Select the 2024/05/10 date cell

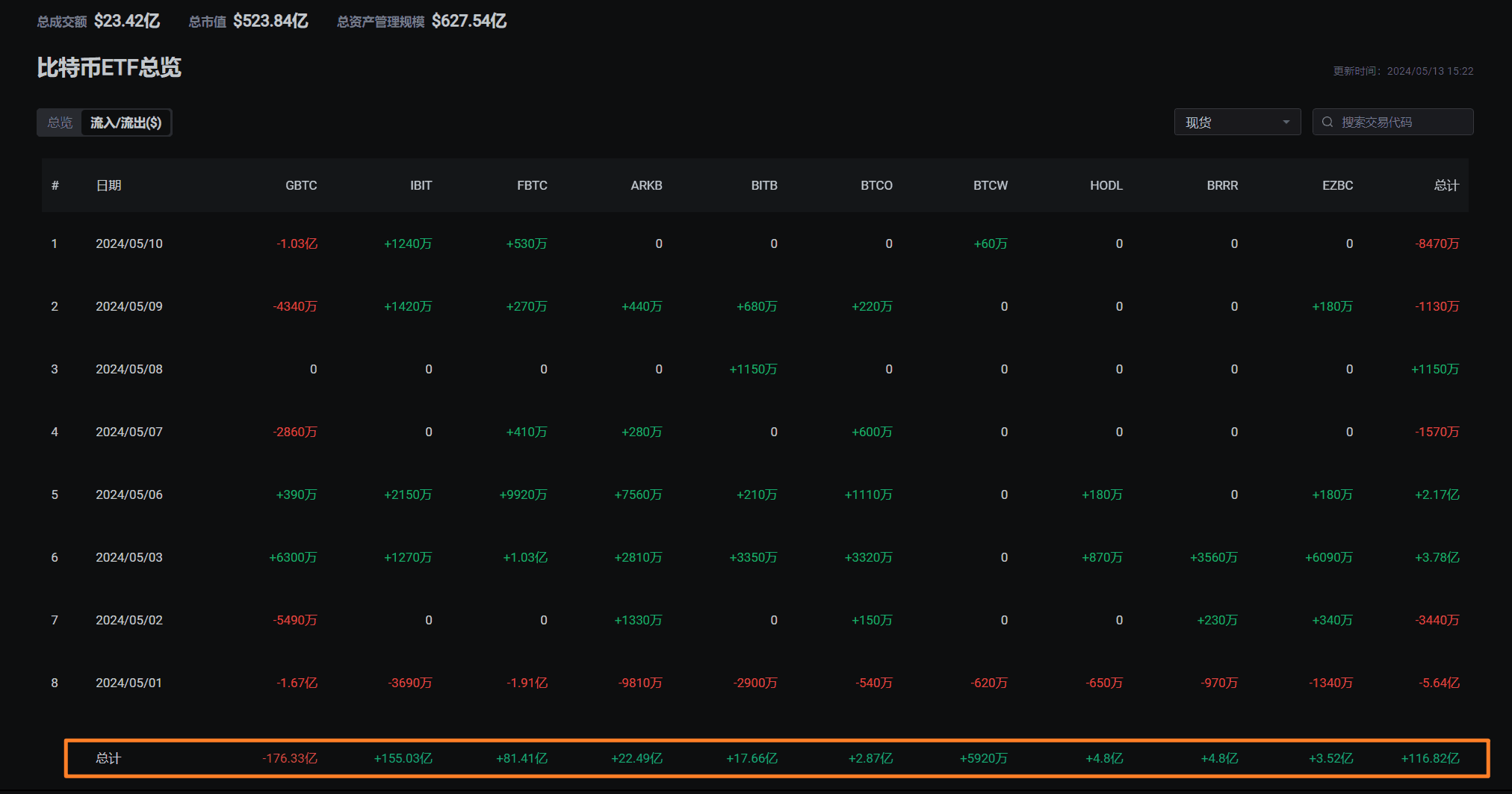tap(129, 244)
